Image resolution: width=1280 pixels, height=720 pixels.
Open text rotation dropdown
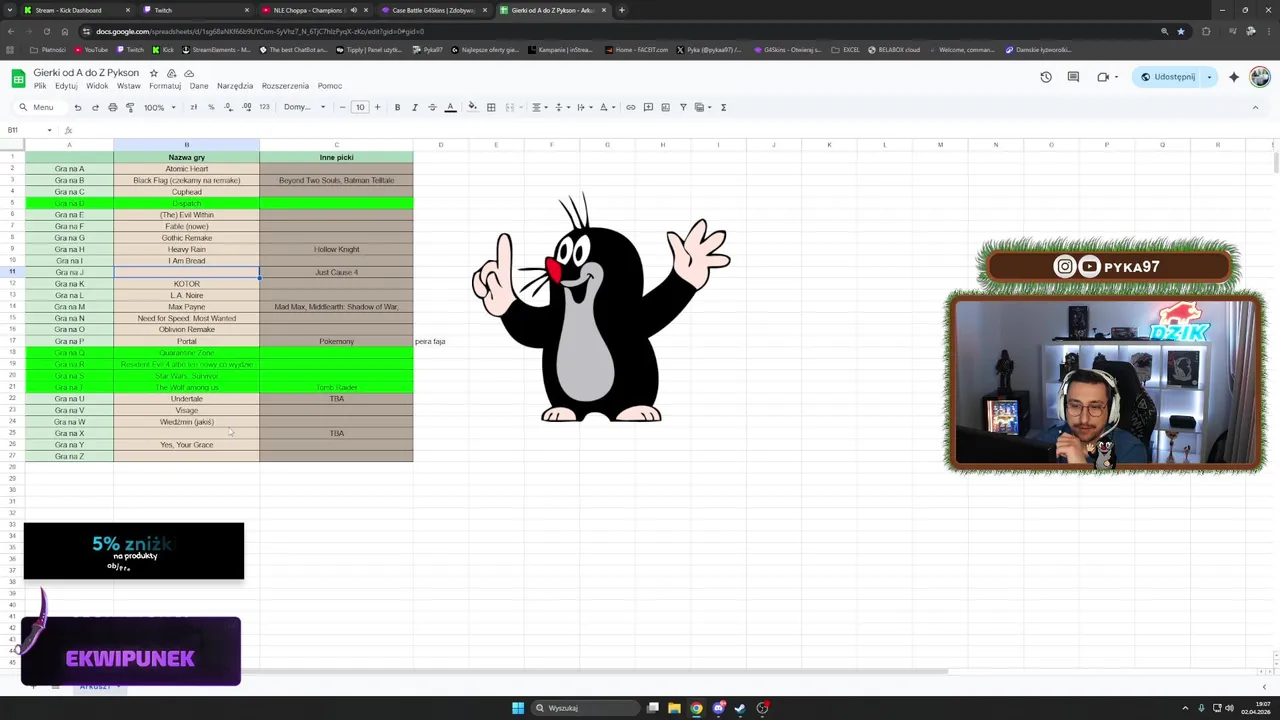point(605,107)
